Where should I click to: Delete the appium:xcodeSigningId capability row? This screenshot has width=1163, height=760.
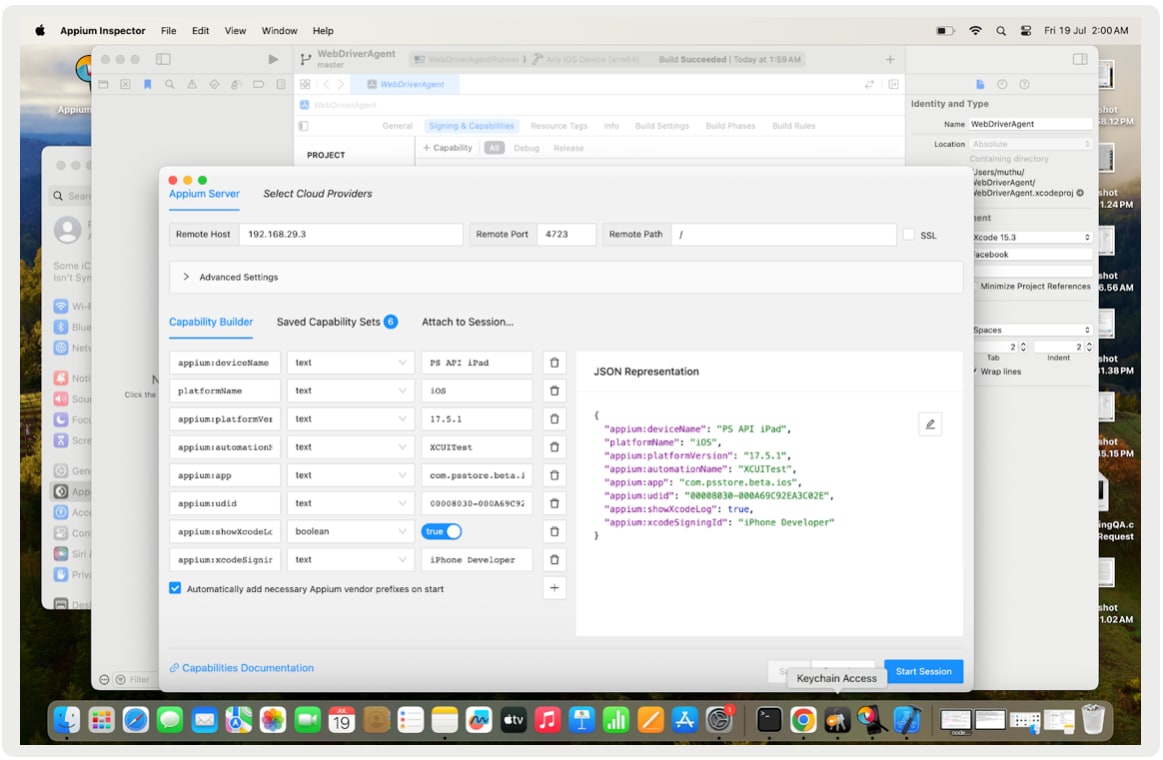point(554,560)
